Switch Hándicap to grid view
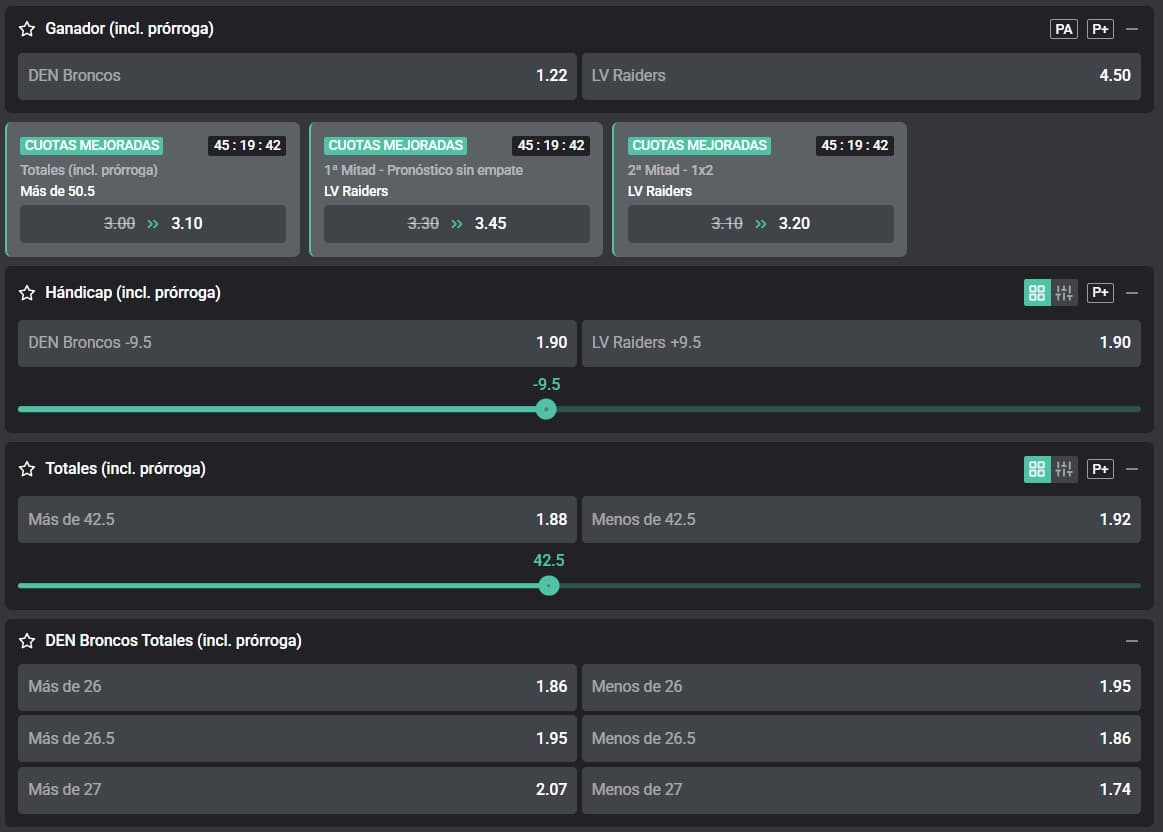This screenshot has width=1163, height=832. click(1037, 293)
